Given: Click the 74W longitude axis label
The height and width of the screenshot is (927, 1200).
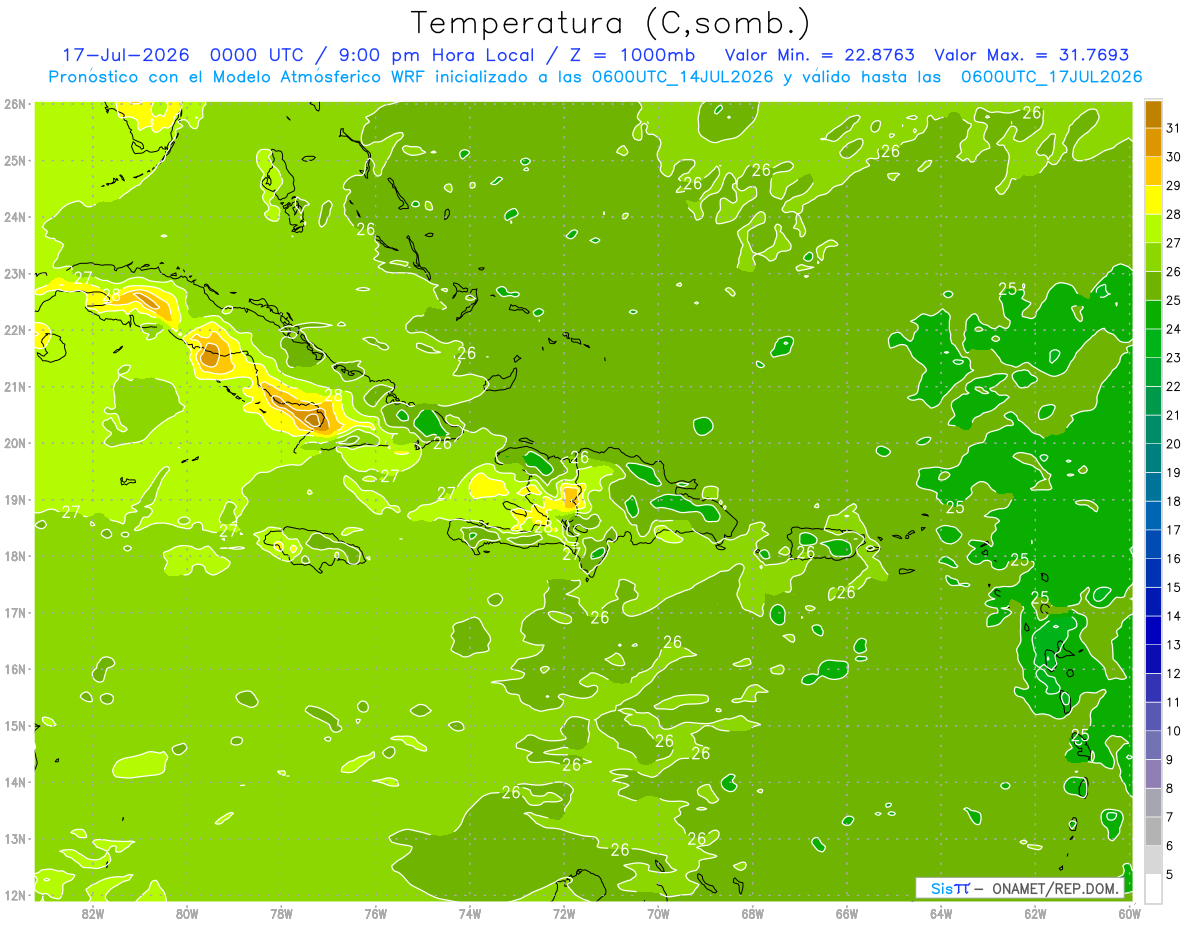Looking at the screenshot, I should (470, 913).
